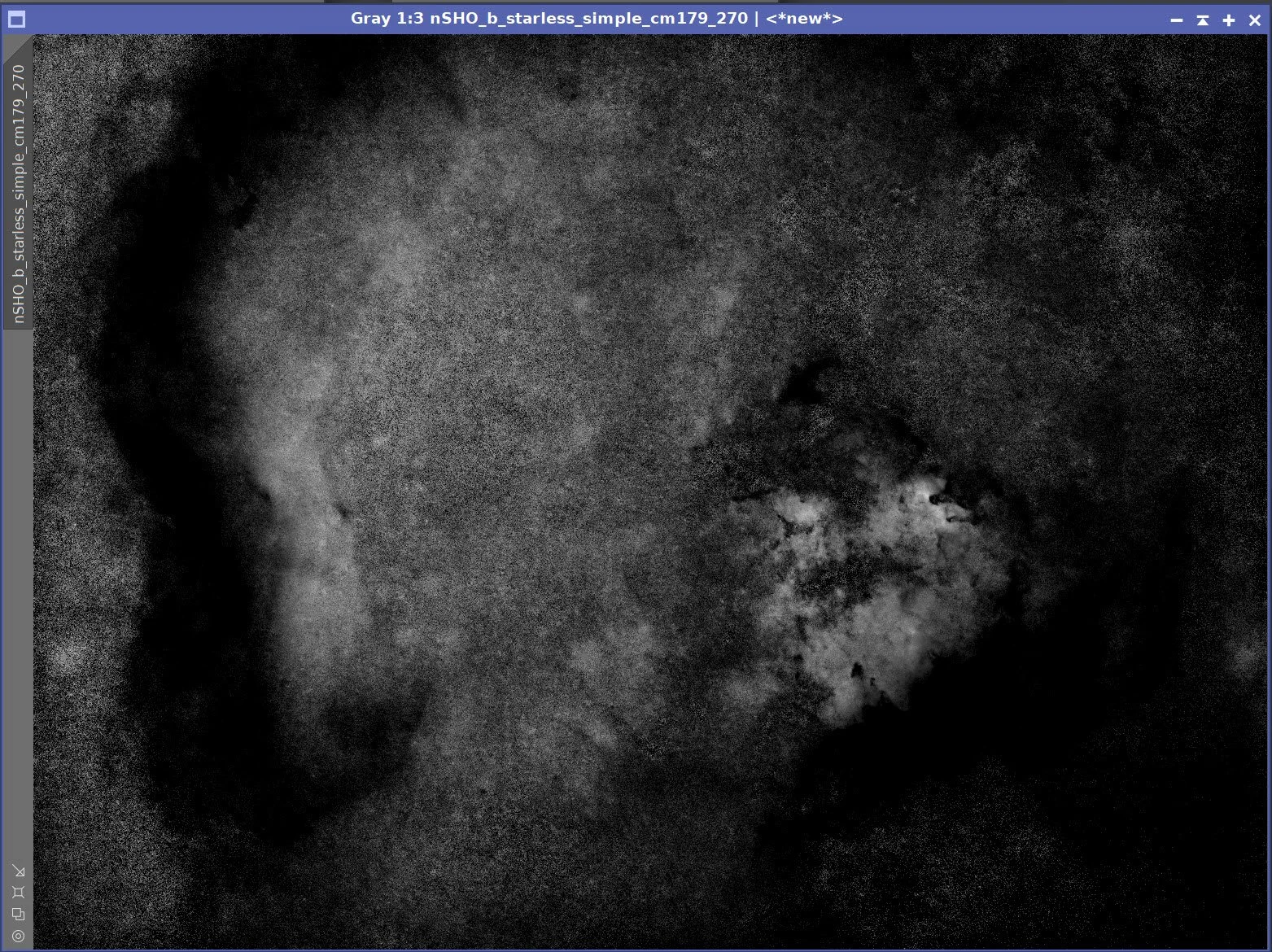This screenshot has width=1272, height=952.
Task: Minimize the image window
Action: pos(1176,20)
